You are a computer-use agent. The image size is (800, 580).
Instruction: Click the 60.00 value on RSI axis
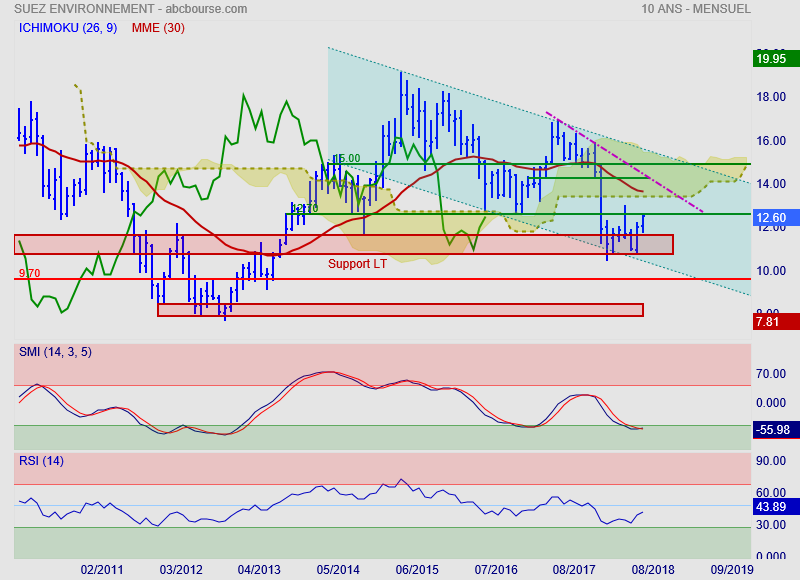point(771,492)
